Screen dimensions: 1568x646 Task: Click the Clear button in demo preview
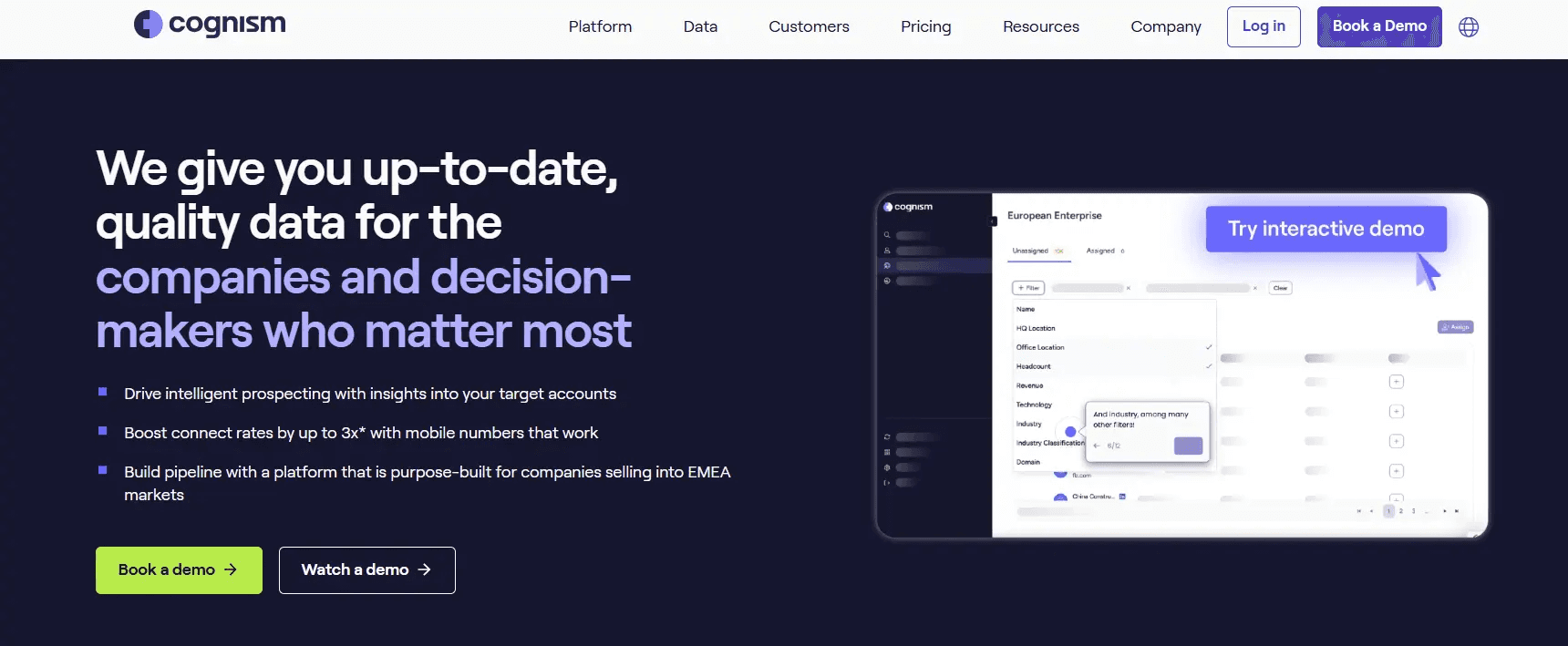point(1280,288)
